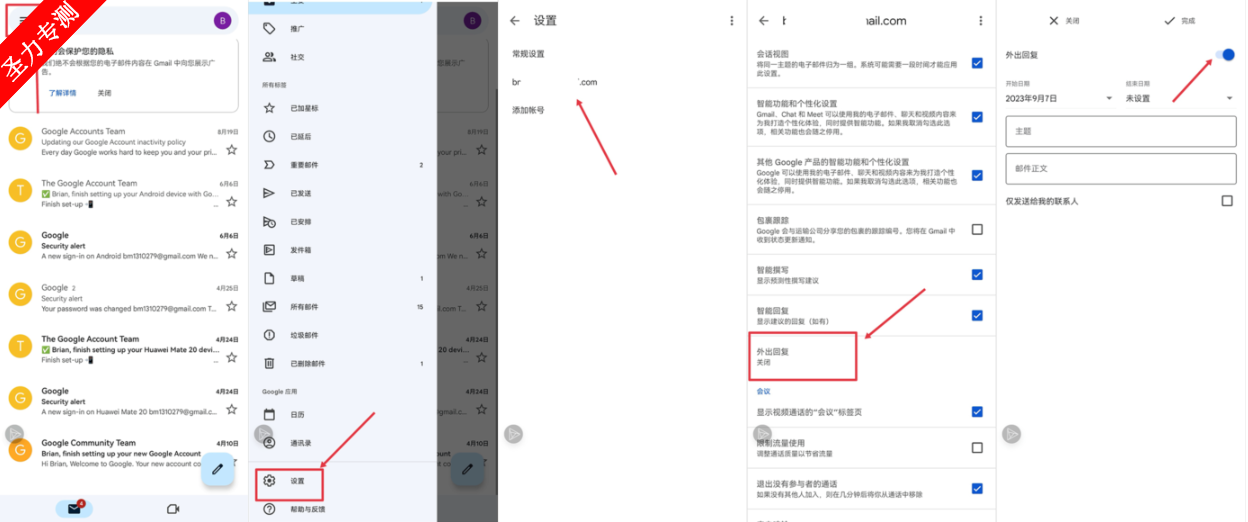Star the password was changed email
This screenshot has height=522, width=1248.
(x=231, y=306)
